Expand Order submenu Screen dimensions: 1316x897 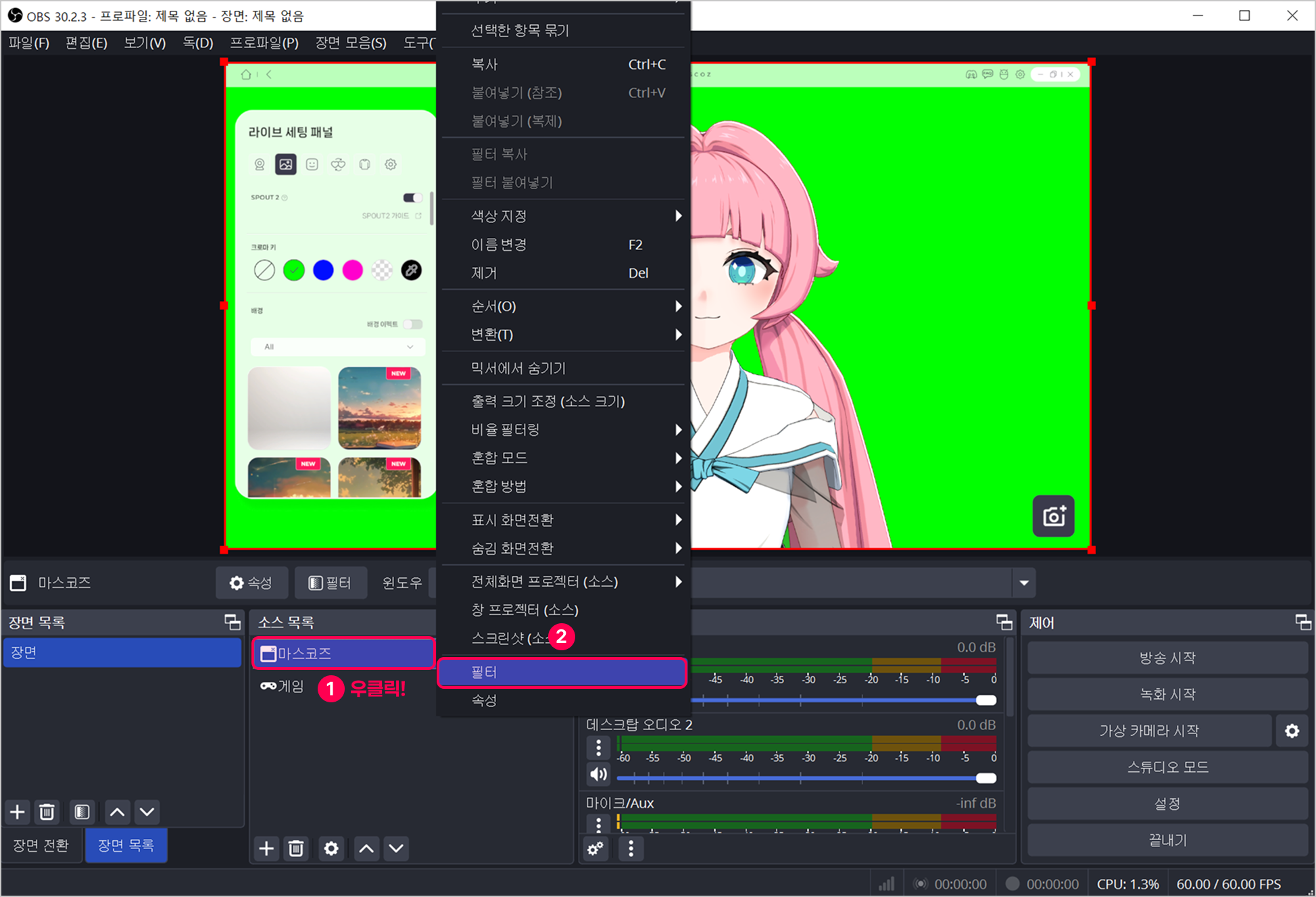[564, 306]
